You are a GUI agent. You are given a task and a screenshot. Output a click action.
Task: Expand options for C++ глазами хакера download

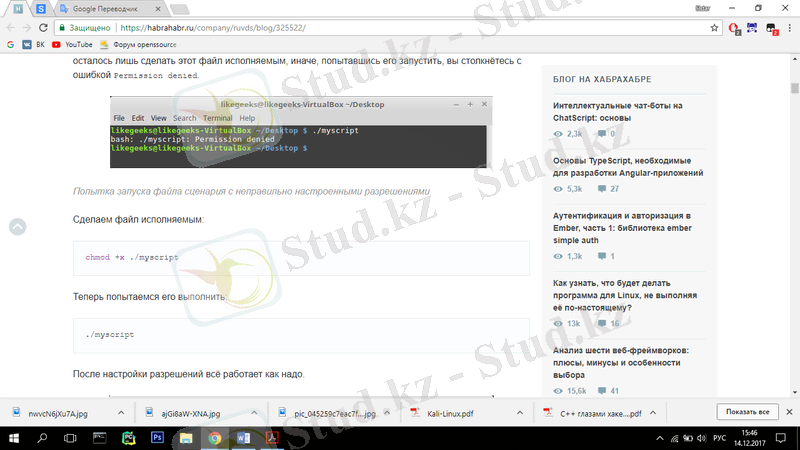click(x=653, y=413)
